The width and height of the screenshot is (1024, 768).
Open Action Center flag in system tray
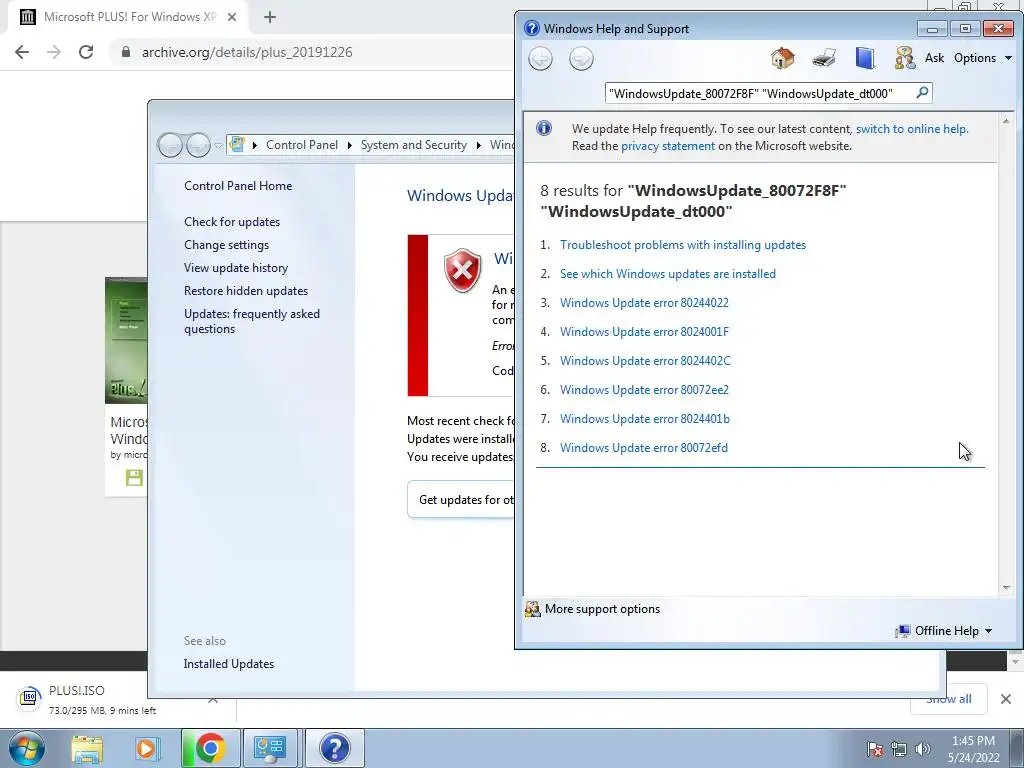[x=874, y=749]
